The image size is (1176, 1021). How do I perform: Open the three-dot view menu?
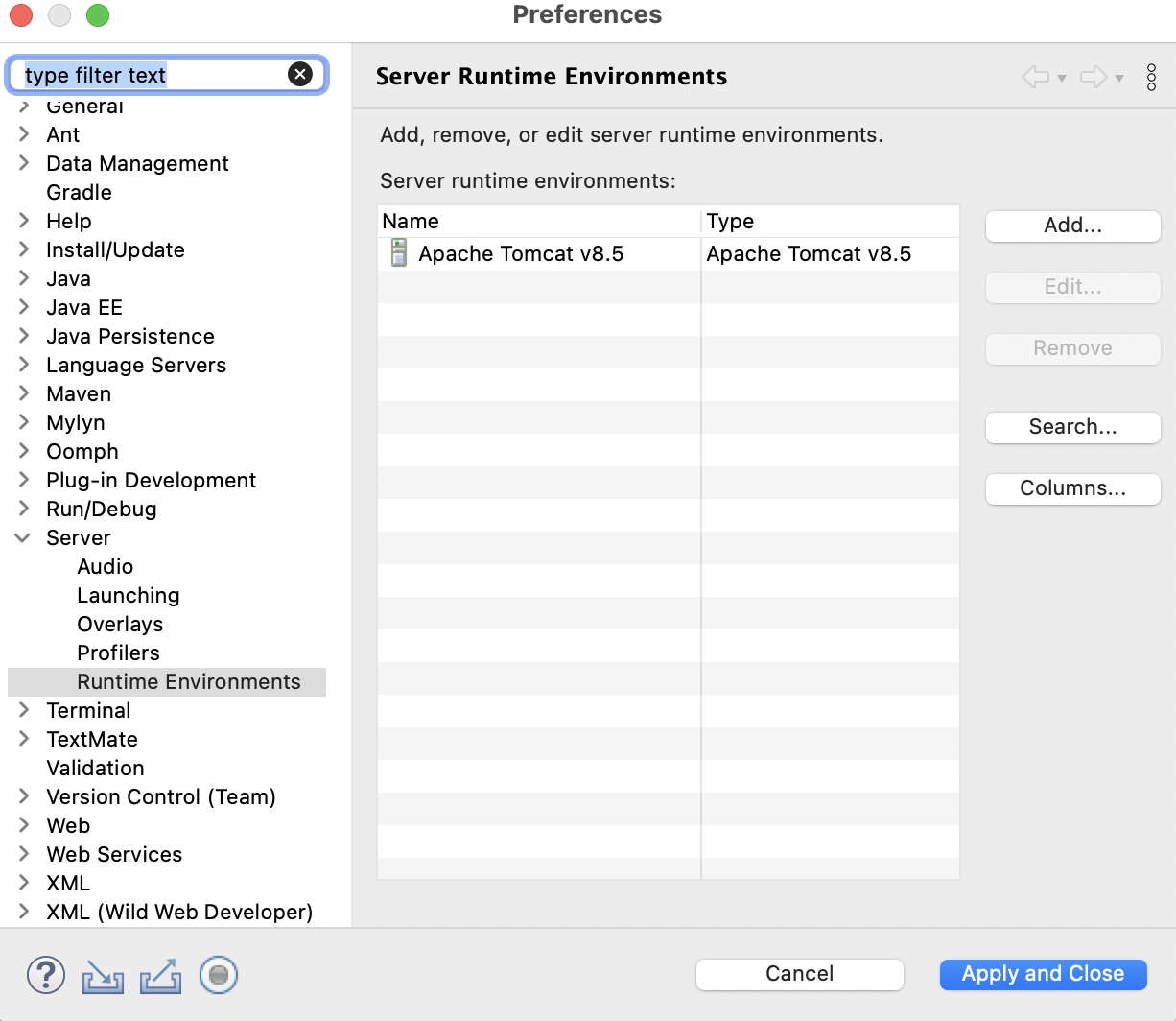click(x=1151, y=77)
